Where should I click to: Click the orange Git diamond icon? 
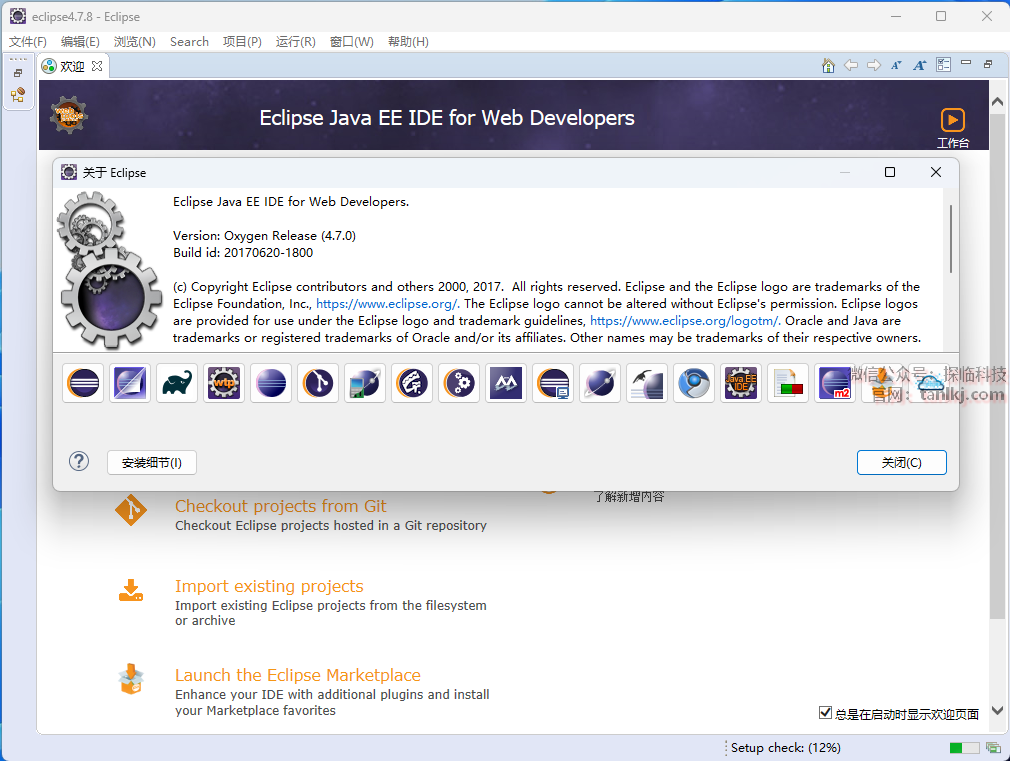(131, 510)
